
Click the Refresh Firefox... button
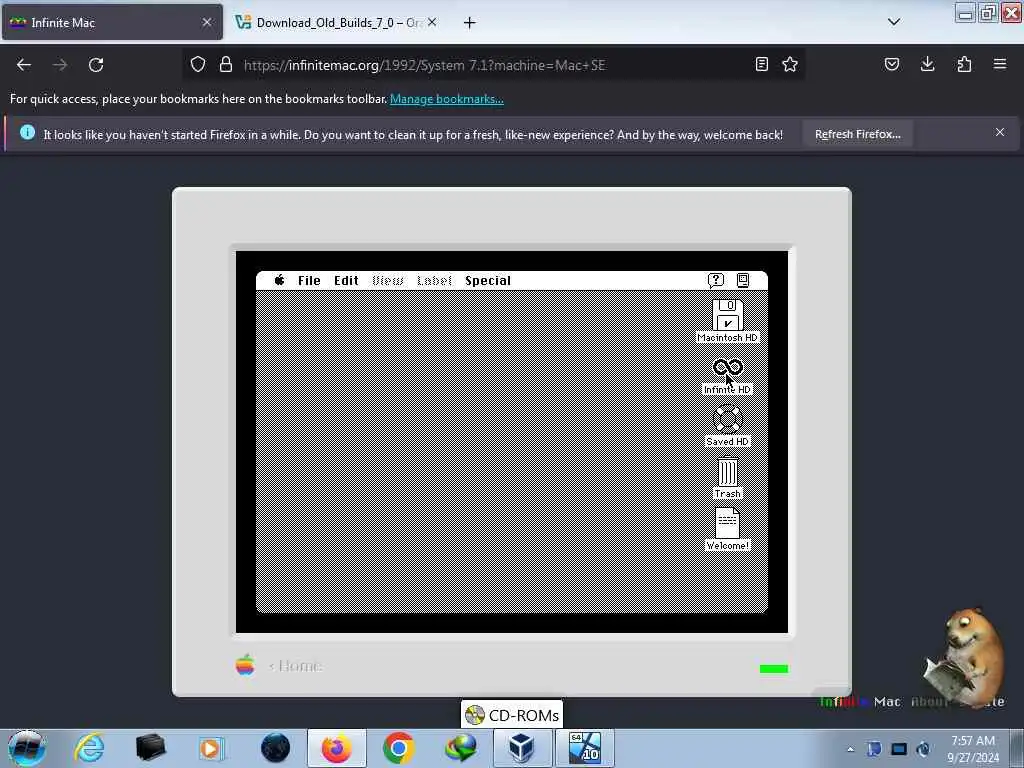[857, 135]
